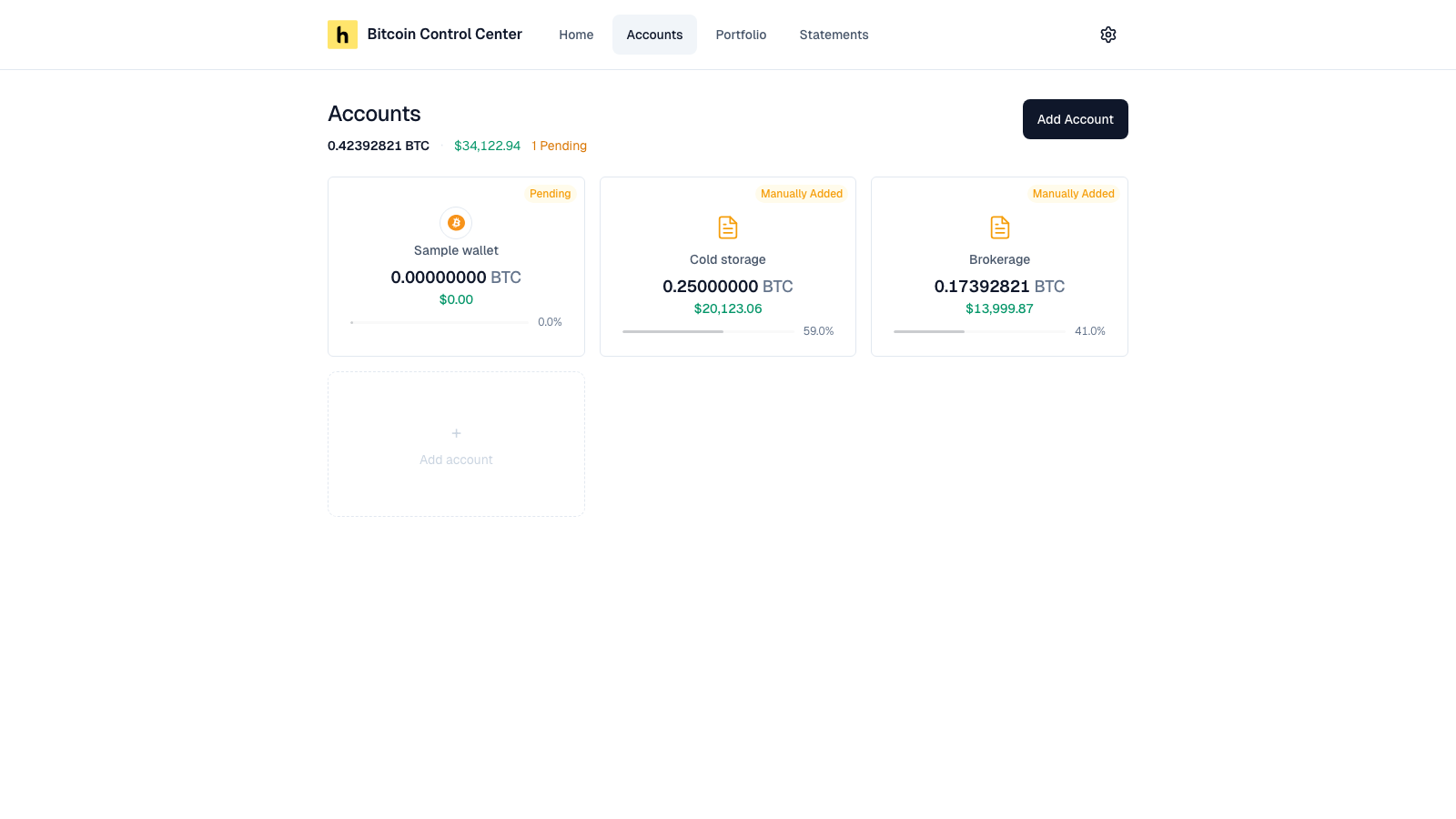This screenshot has height=819, width=1456.
Task: Click the $13,999.87 value
Action: pyautogui.click(x=999, y=308)
